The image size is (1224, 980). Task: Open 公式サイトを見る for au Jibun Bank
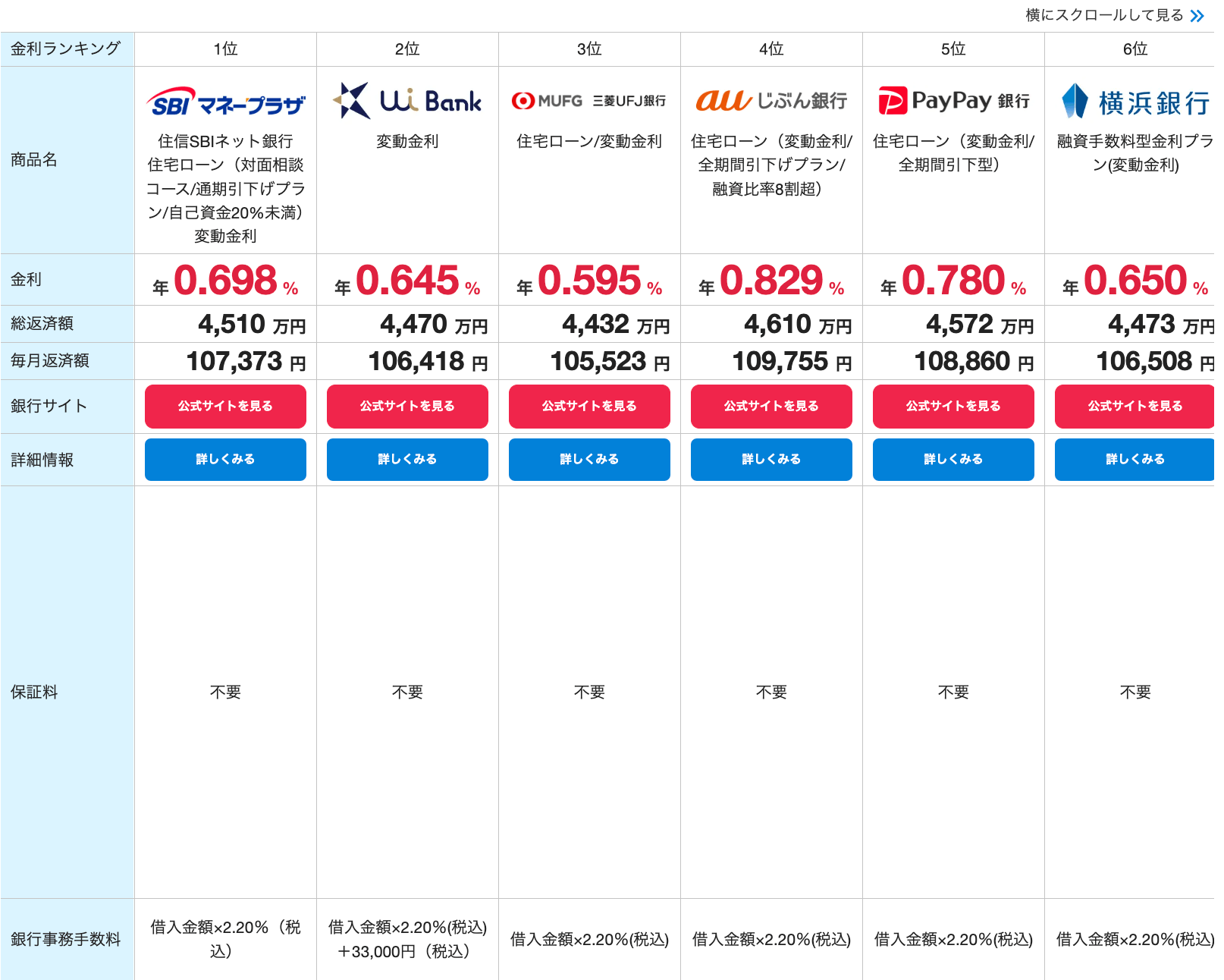771,407
